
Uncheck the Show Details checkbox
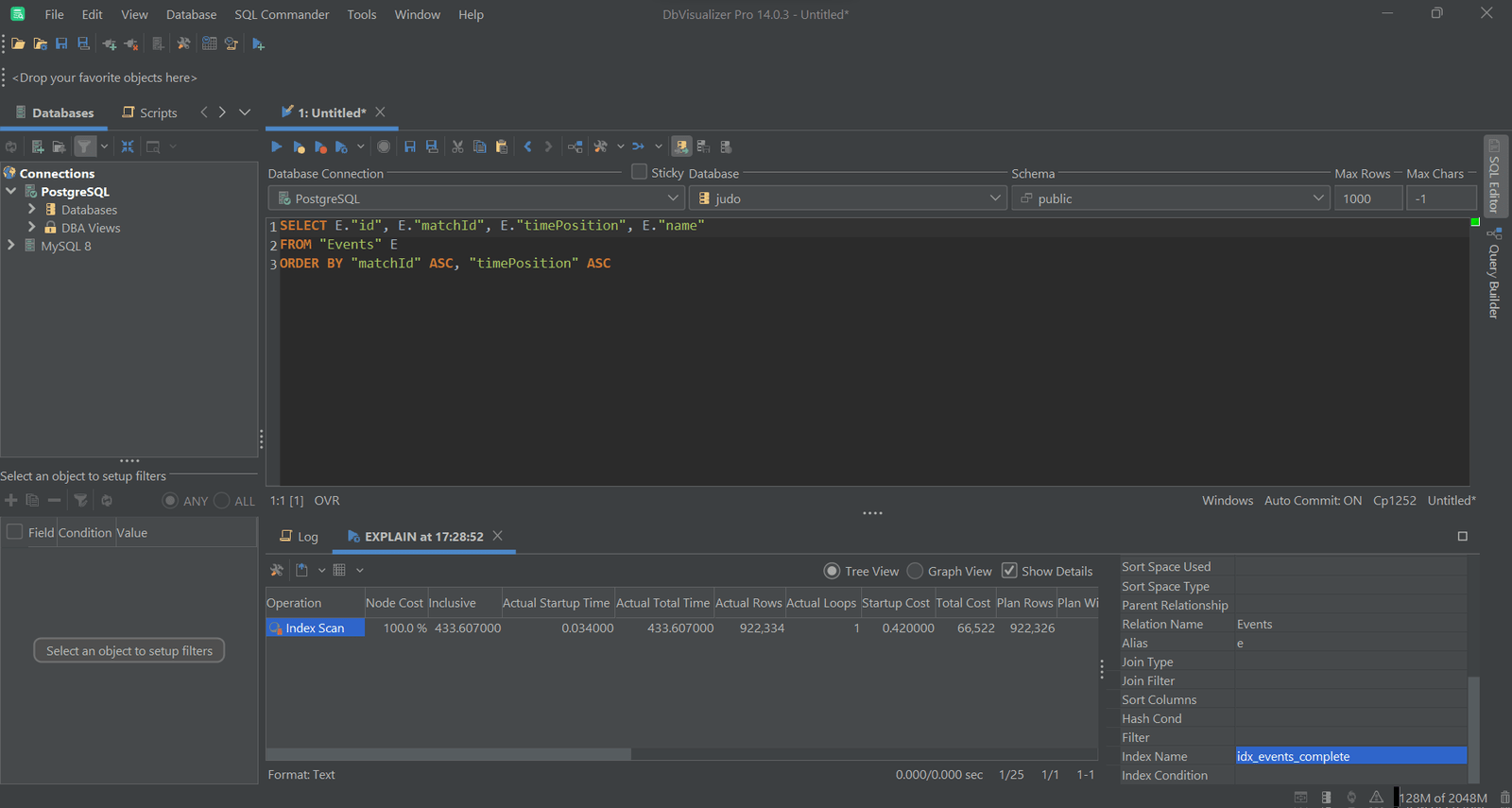pyautogui.click(x=1009, y=571)
